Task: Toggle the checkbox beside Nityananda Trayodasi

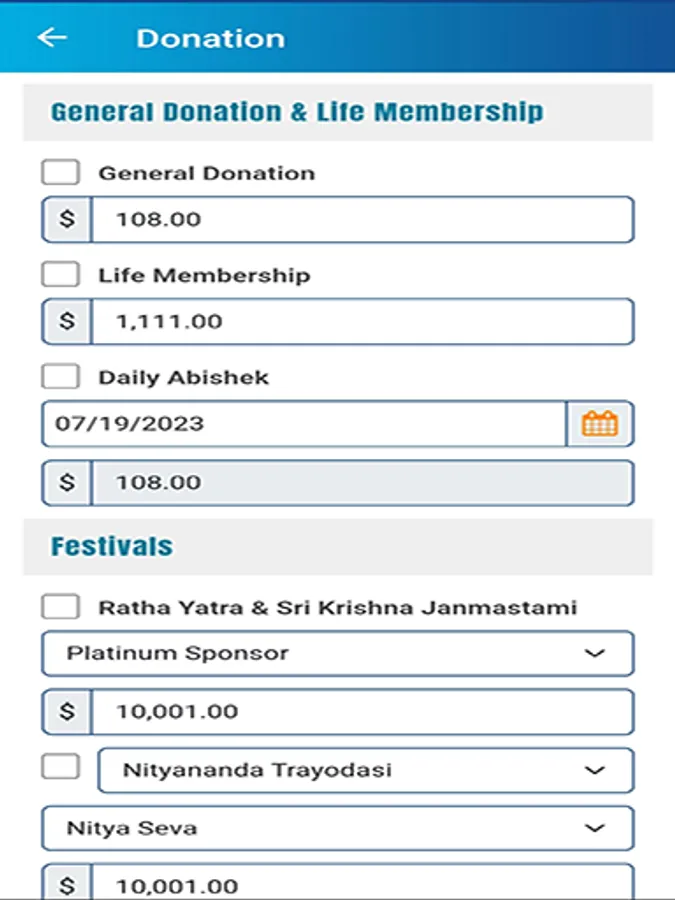Action: [x=61, y=767]
